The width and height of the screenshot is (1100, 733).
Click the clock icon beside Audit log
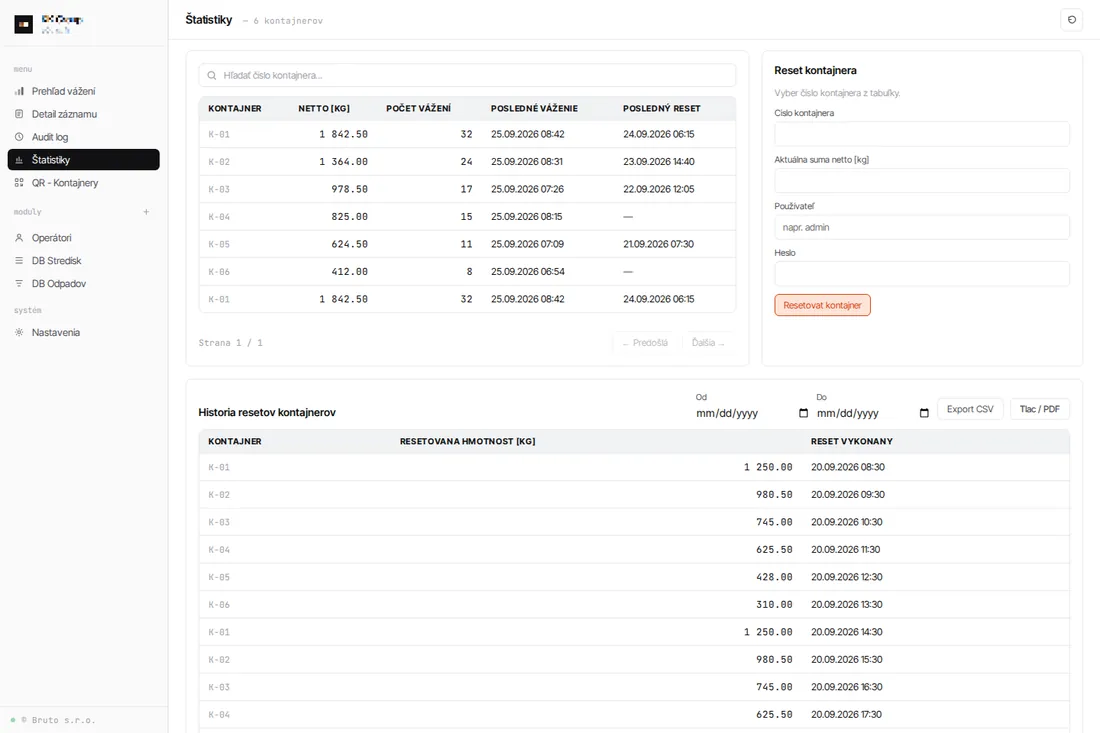[19, 137]
